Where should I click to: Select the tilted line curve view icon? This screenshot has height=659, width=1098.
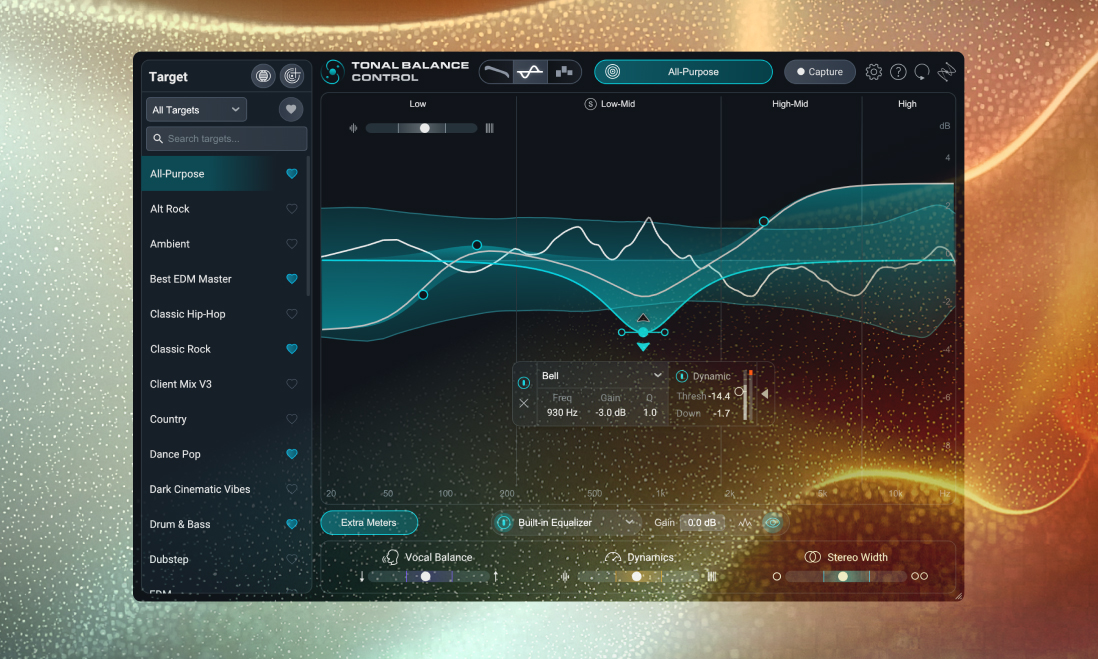pyautogui.click(x=496, y=71)
